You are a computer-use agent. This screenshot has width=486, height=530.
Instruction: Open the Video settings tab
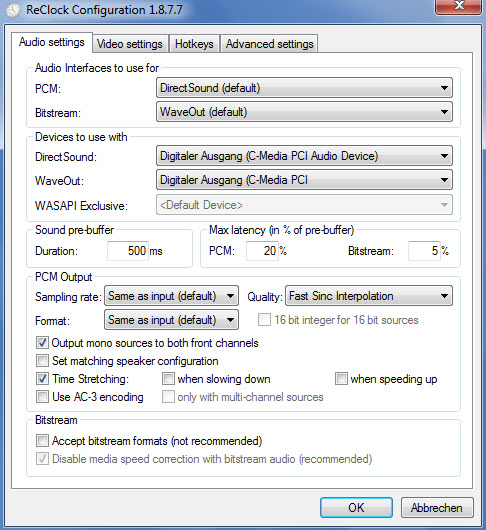[x=130, y=44]
